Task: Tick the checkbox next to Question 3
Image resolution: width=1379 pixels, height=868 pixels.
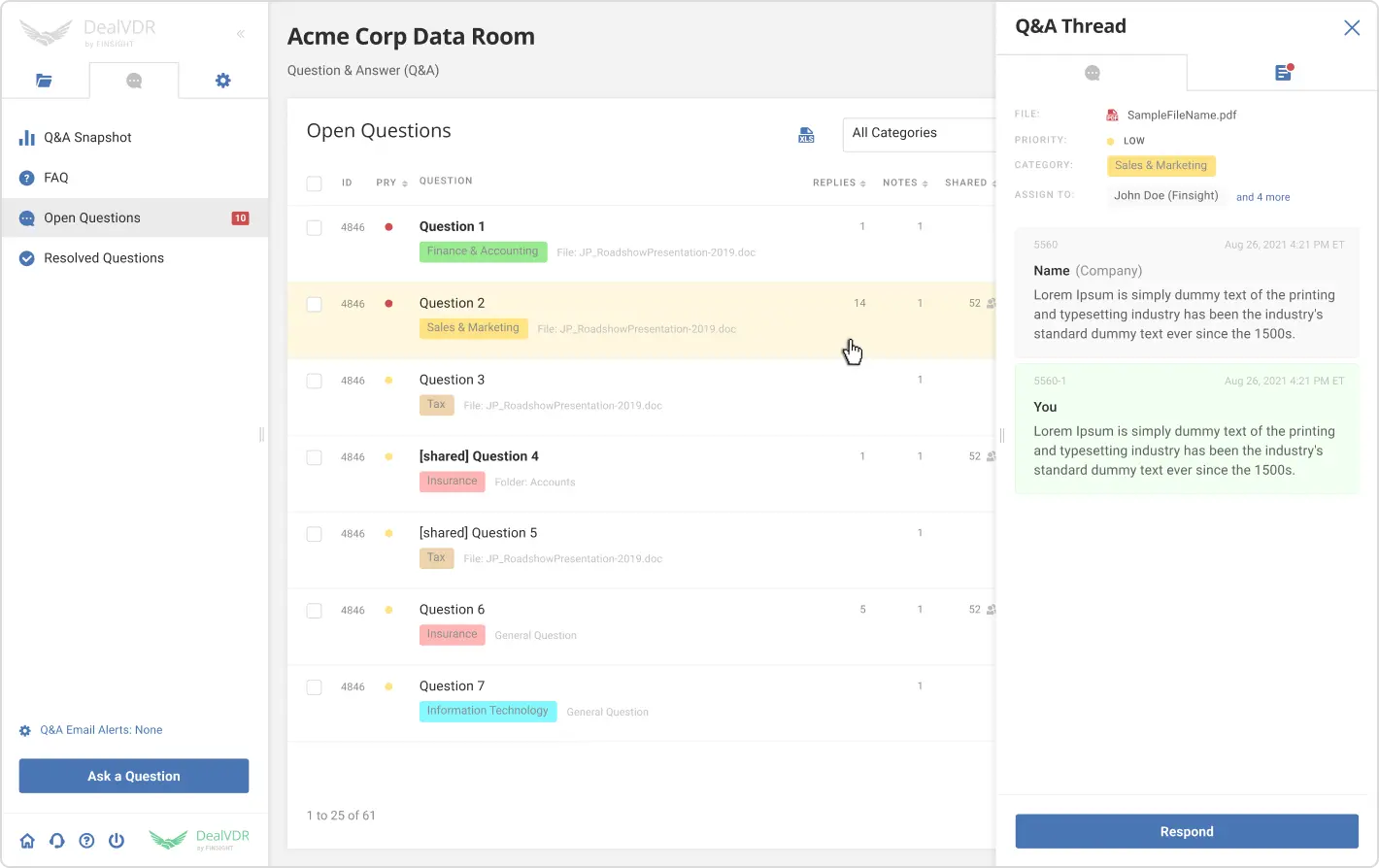Action: 315,382
